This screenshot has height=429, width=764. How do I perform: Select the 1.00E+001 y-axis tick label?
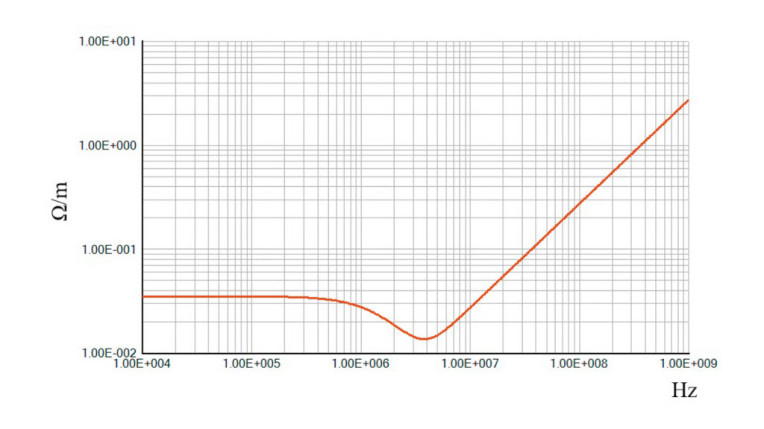coord(109,42)
